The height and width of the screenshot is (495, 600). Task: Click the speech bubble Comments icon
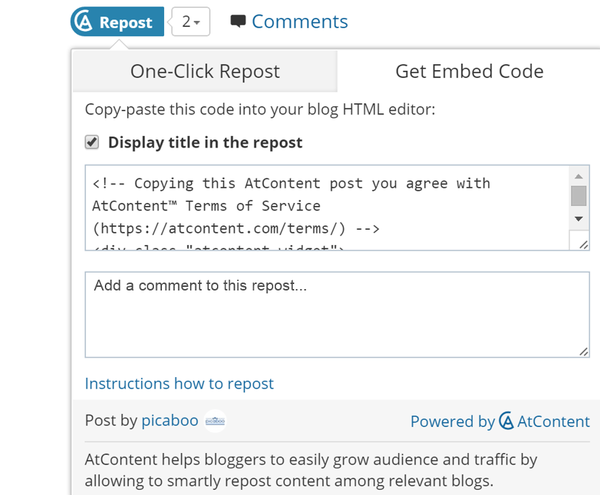(x=237, y=21)
